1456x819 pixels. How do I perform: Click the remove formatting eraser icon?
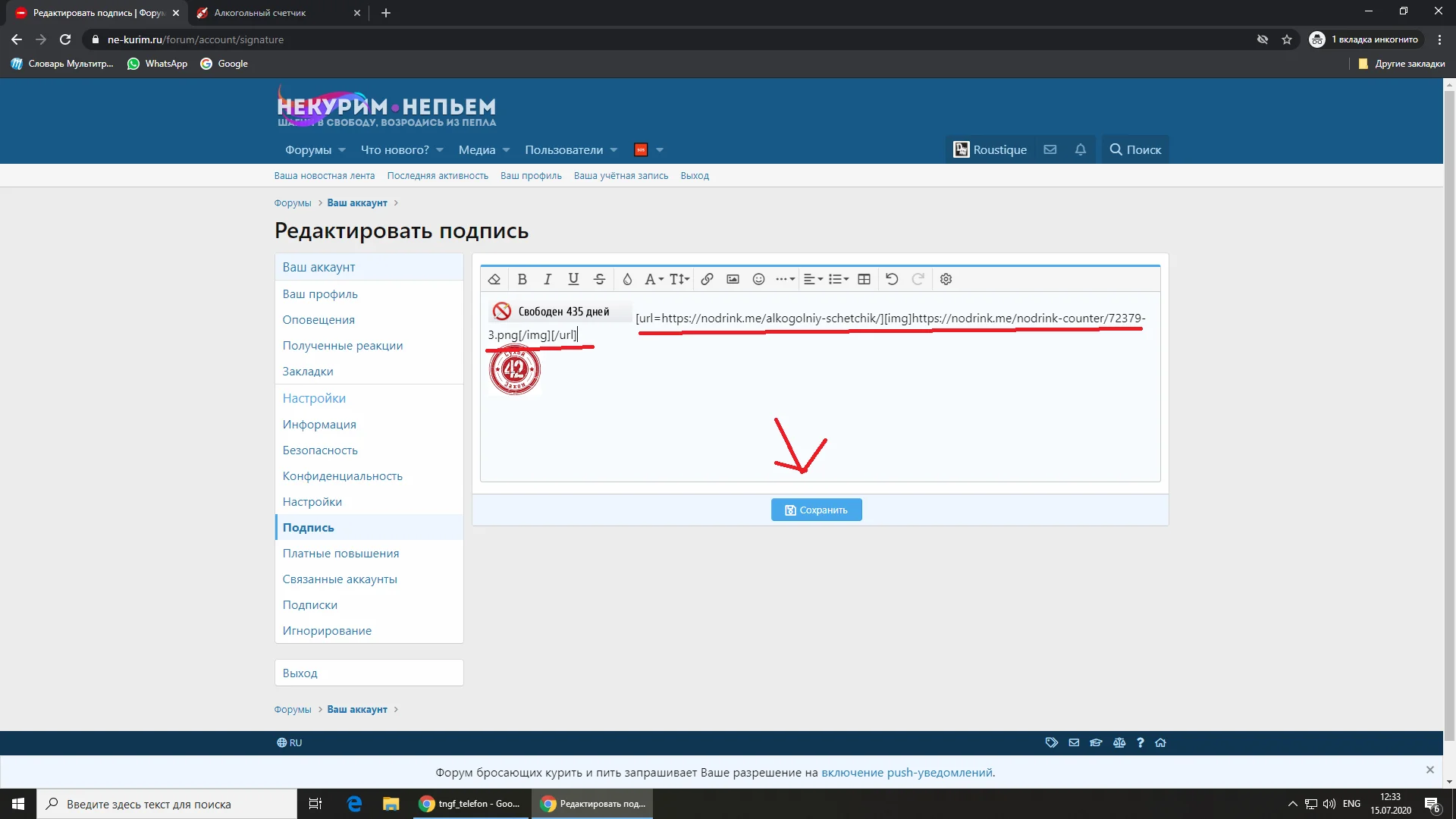(x=494, y=279)
